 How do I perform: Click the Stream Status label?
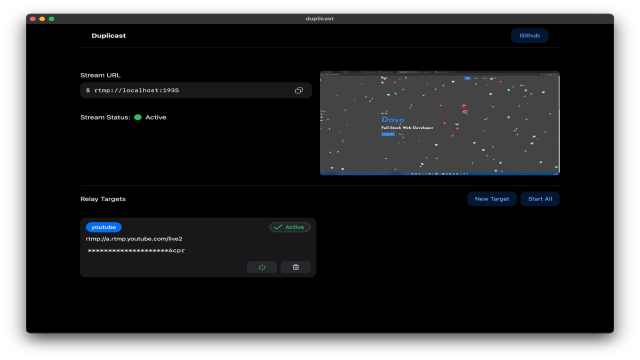(x=105, y=117)
